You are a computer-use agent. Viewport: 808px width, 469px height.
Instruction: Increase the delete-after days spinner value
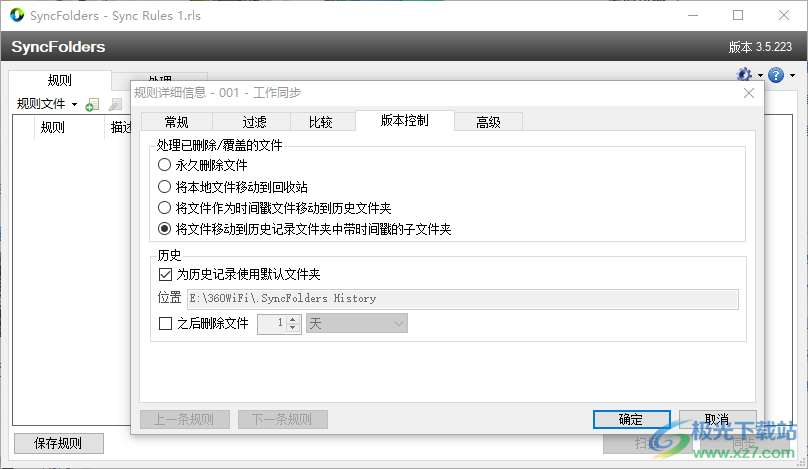click(293, 320)
